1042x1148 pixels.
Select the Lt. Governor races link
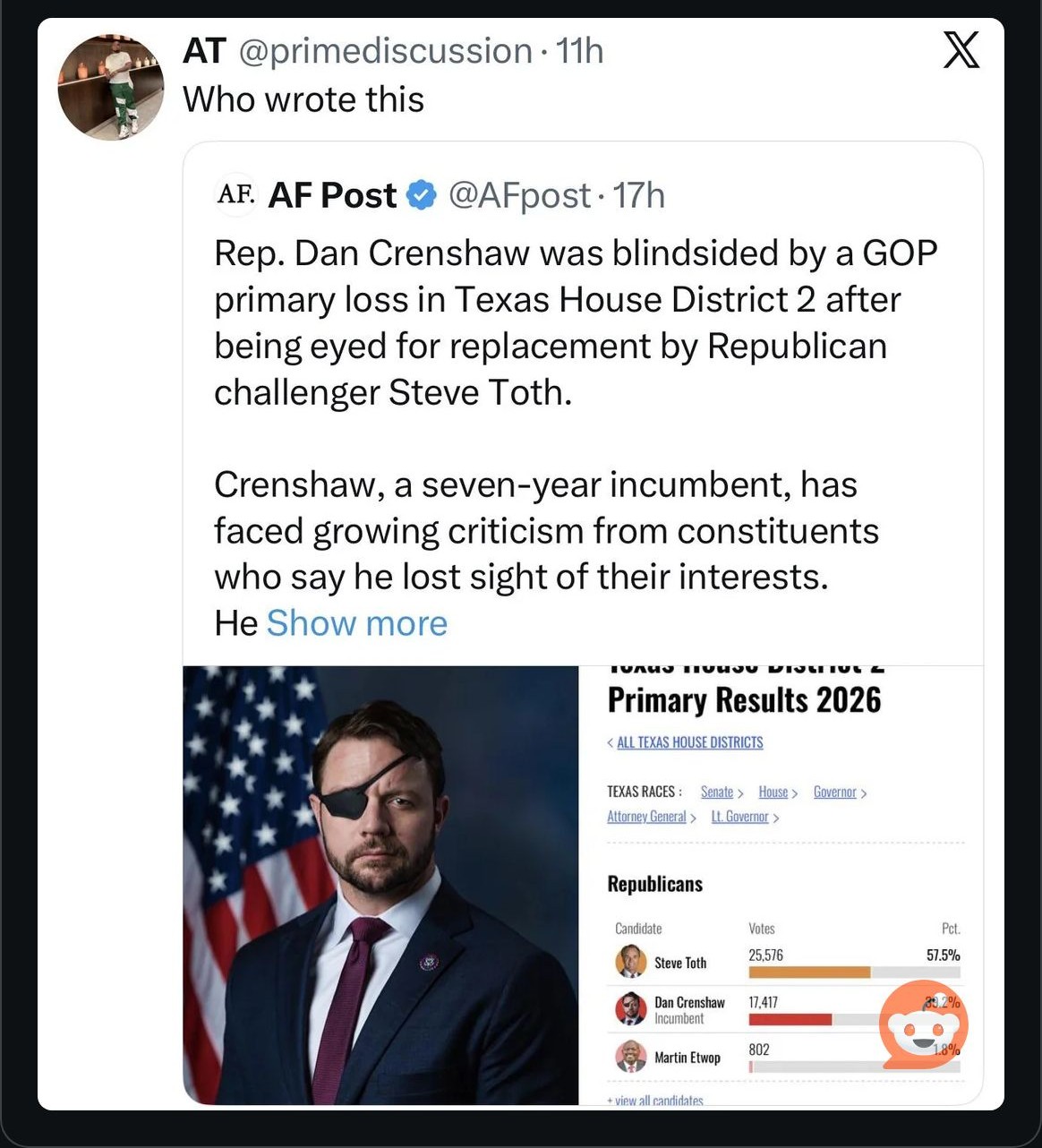point(740,817)
